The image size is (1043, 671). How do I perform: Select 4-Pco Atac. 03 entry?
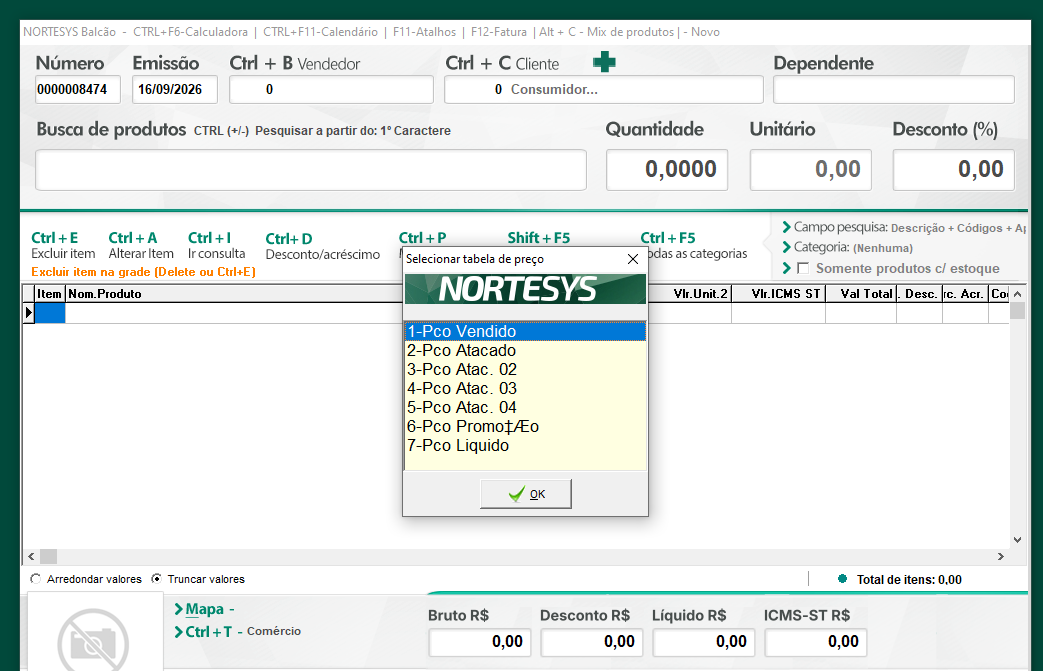pos(525,388)
